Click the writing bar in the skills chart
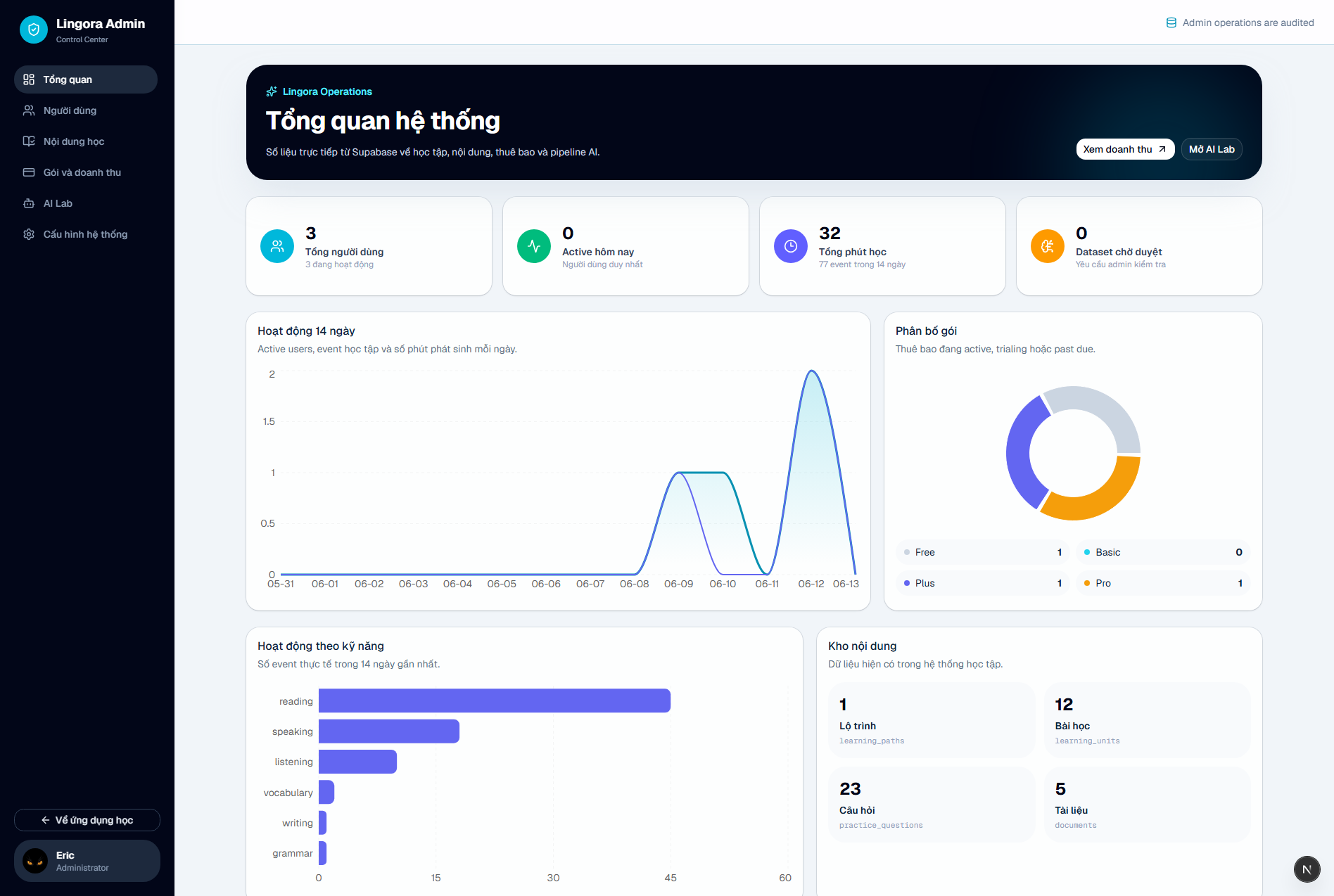The image size is (1334, 896). tap(322, 823)
